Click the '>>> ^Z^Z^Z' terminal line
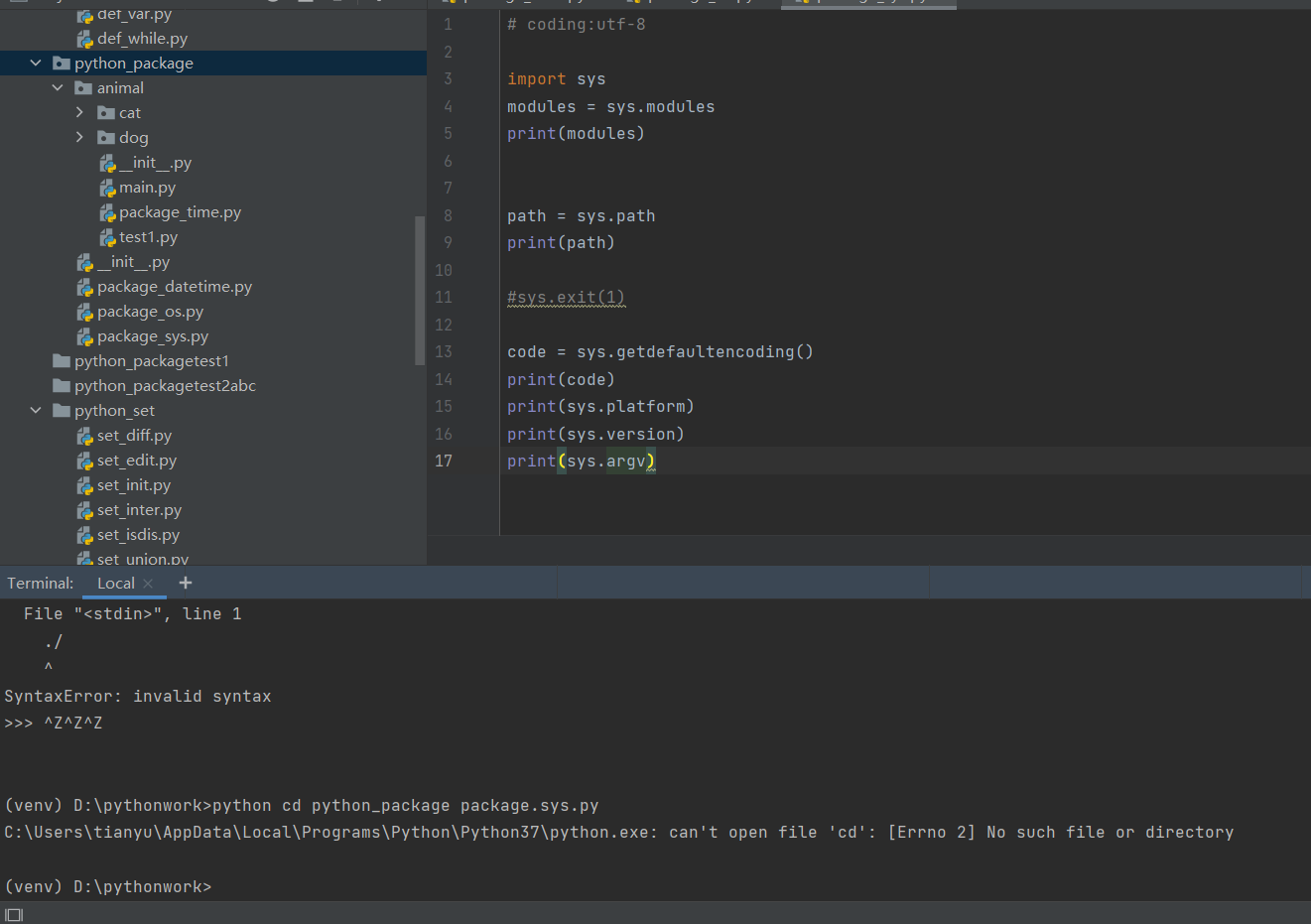 (x=54, y=723)
